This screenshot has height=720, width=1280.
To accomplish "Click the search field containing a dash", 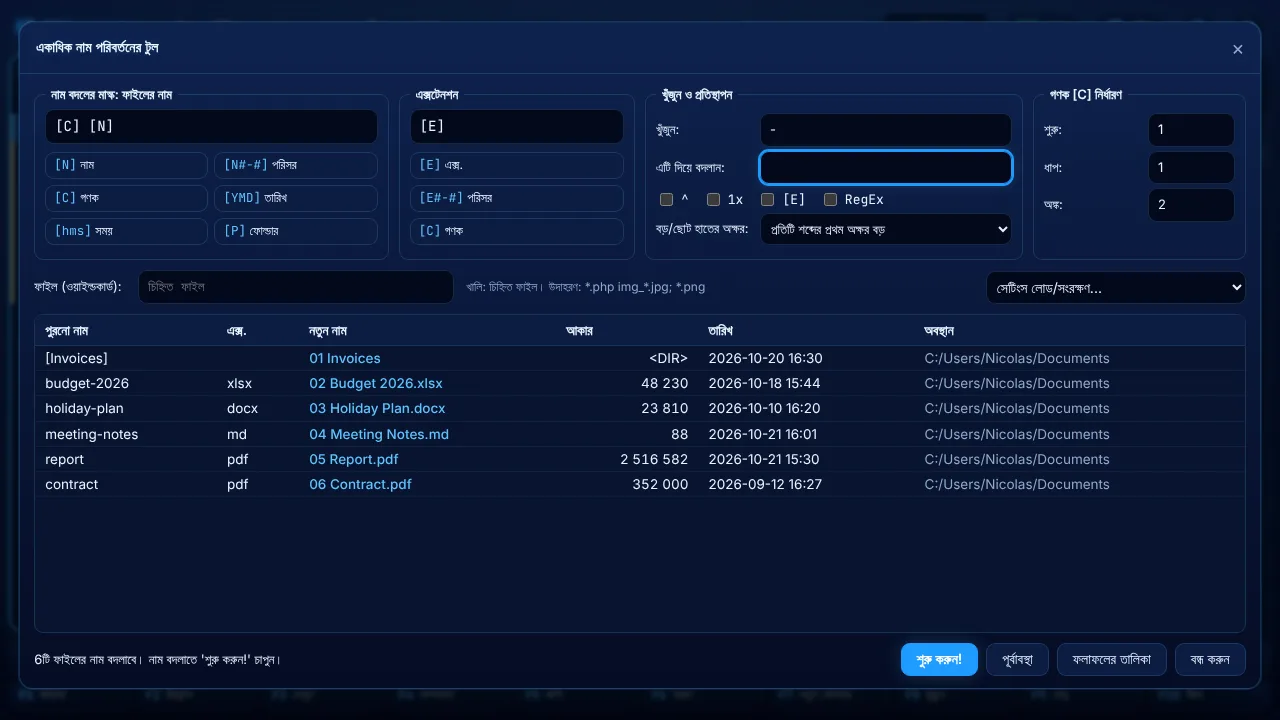I will click(x=886, y=130).
